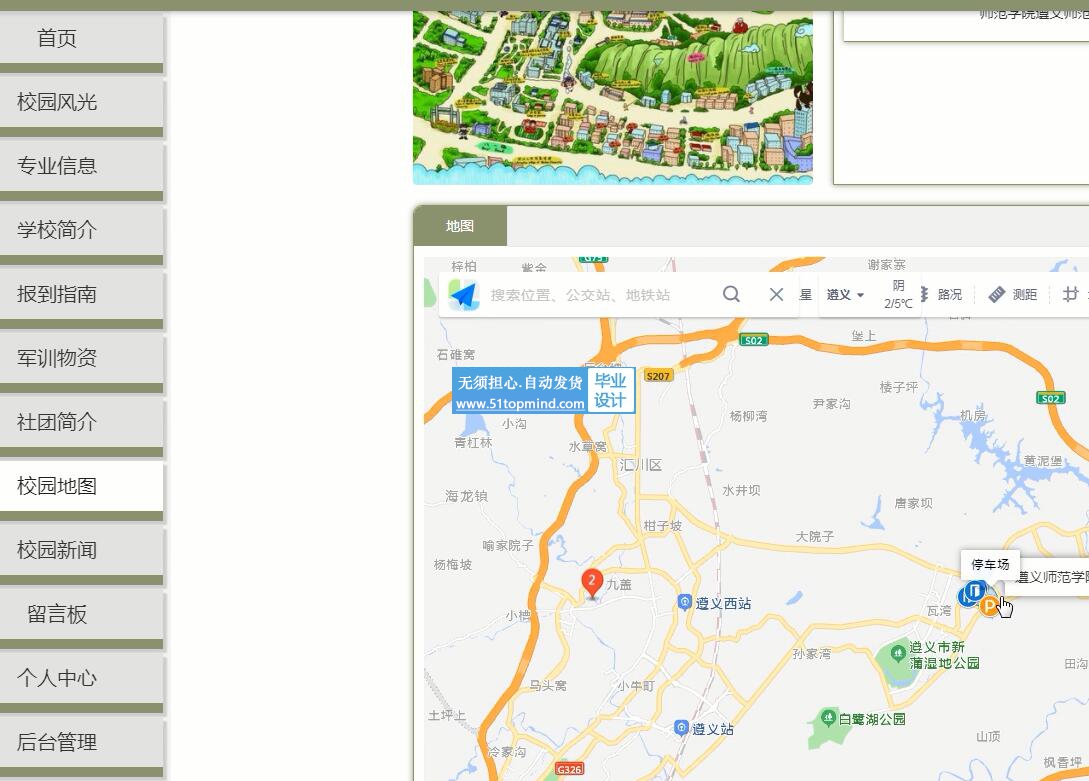Click the 白鹭湖公园 park icon
The width and height of the screenshot is (1089, 781).
828,717
